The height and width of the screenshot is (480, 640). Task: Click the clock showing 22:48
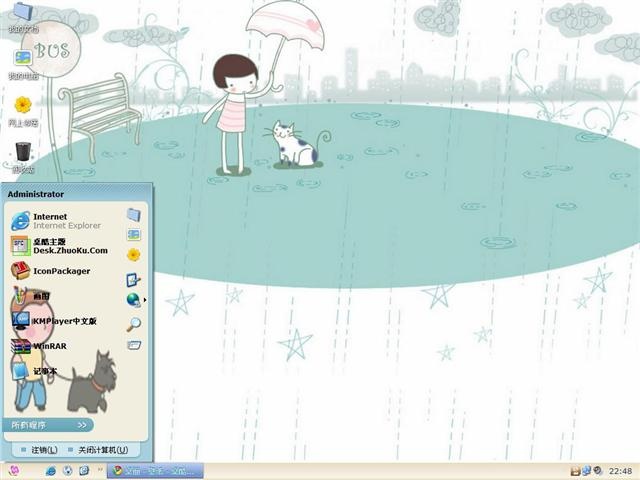620,471
